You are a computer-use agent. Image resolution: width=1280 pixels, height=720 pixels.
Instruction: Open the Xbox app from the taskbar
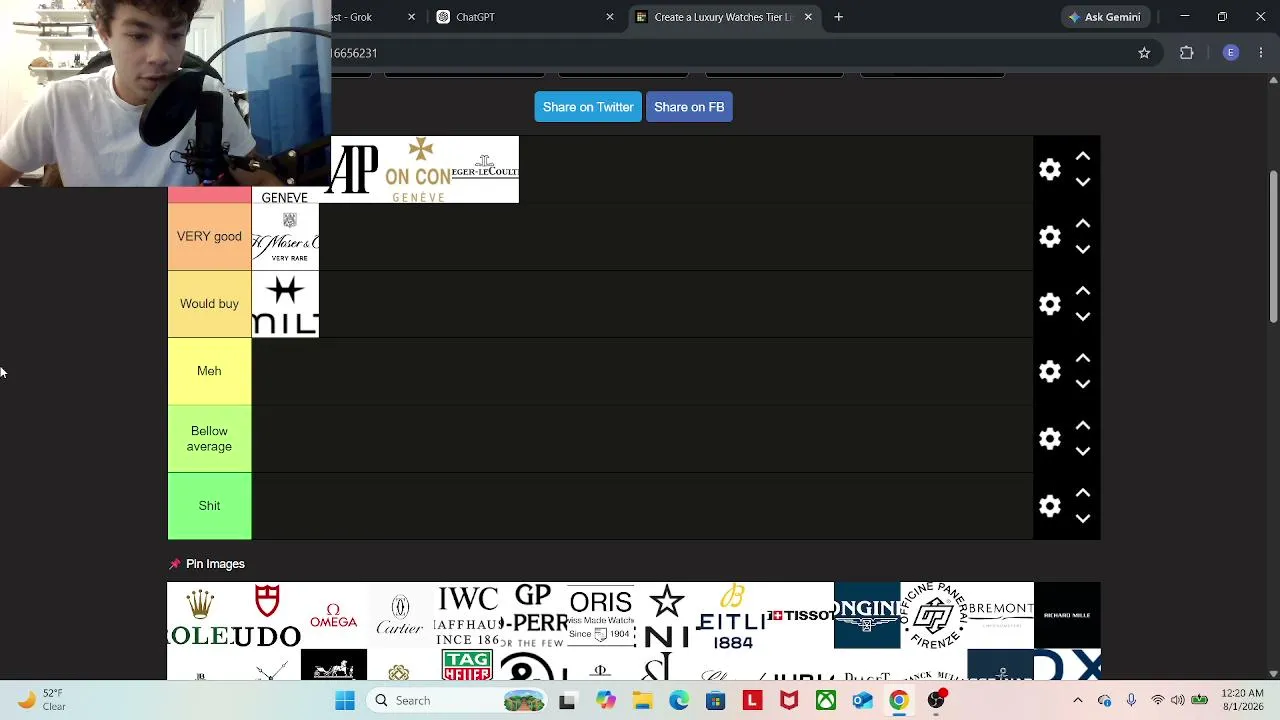click(826, 701)
